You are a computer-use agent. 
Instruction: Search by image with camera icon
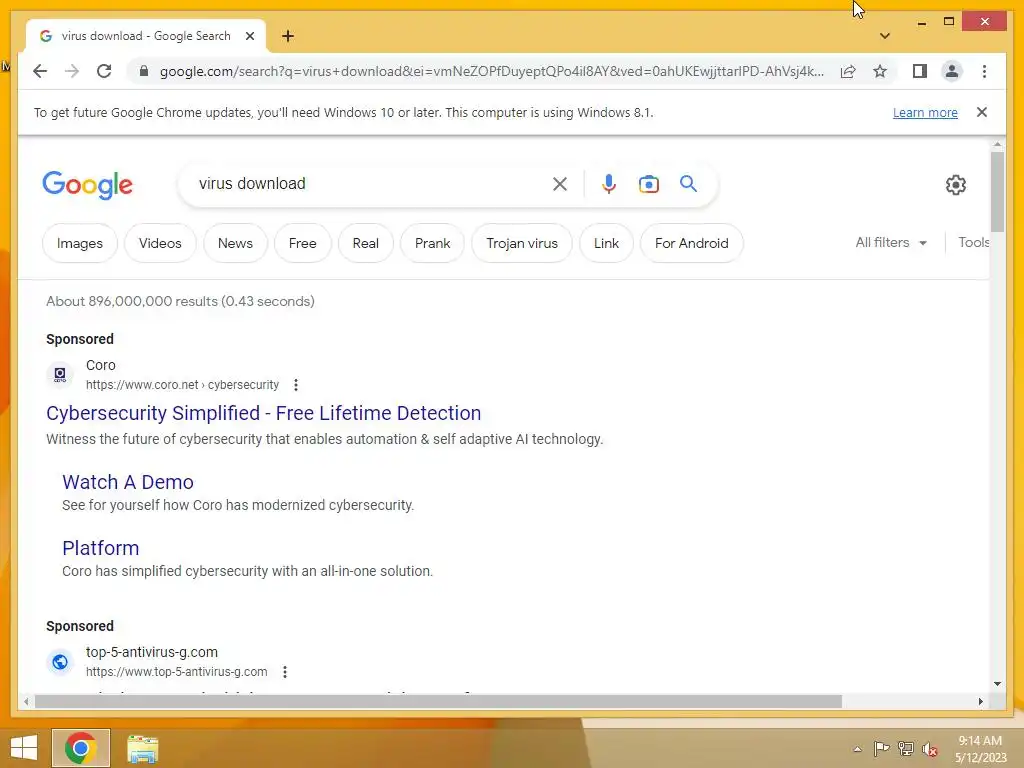pos(648,184)
